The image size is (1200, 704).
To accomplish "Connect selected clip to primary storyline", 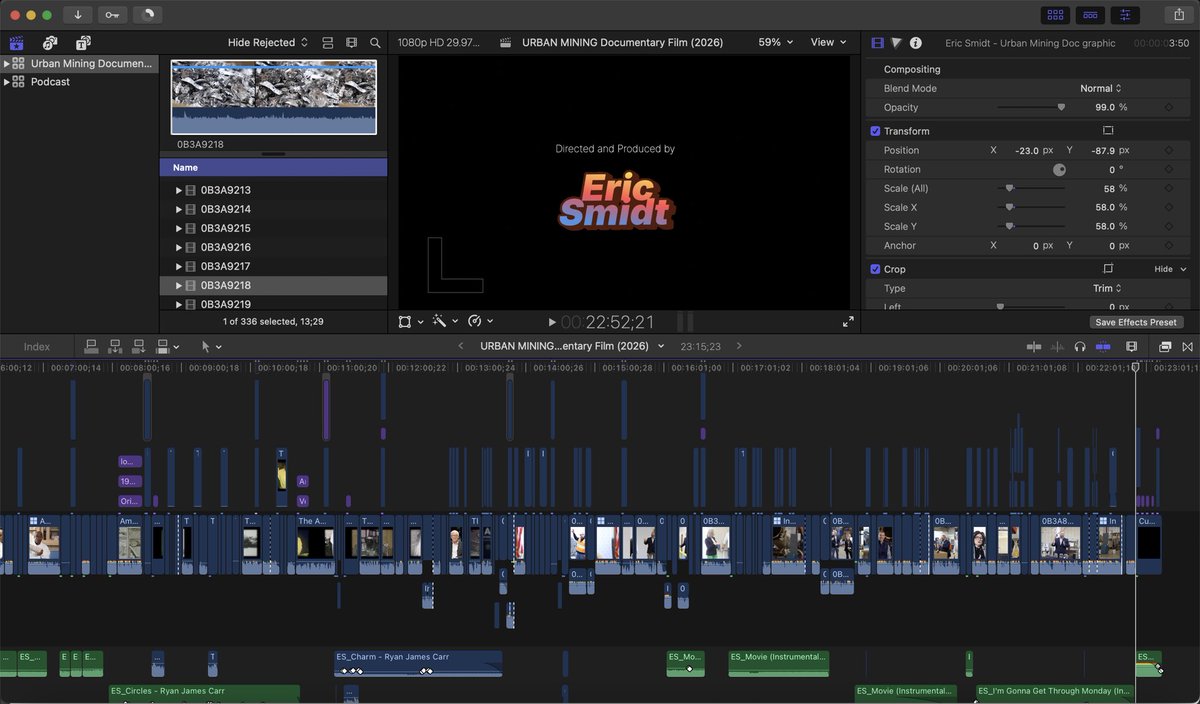I will click(91, 346).
